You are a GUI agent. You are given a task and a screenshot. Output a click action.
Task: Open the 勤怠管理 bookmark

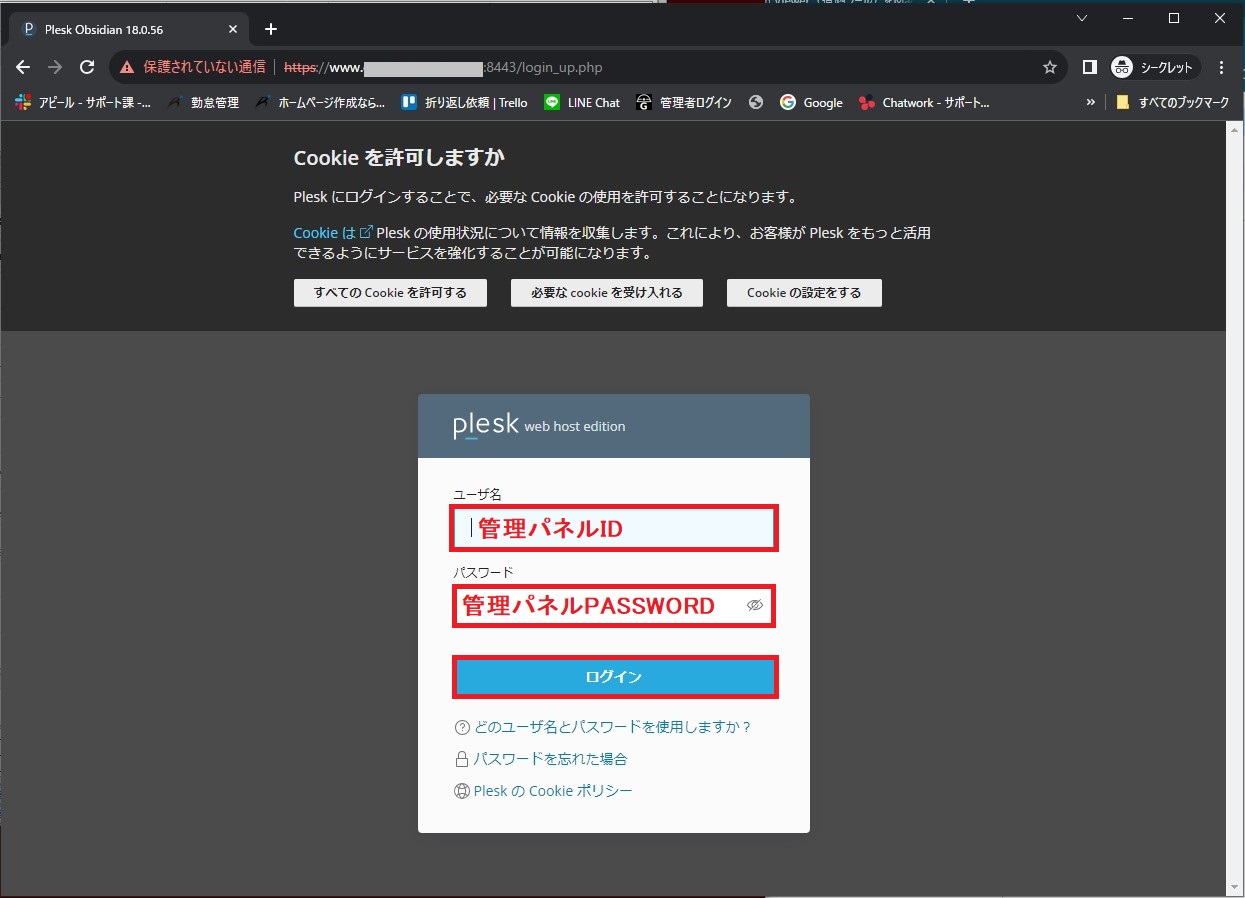203,102
